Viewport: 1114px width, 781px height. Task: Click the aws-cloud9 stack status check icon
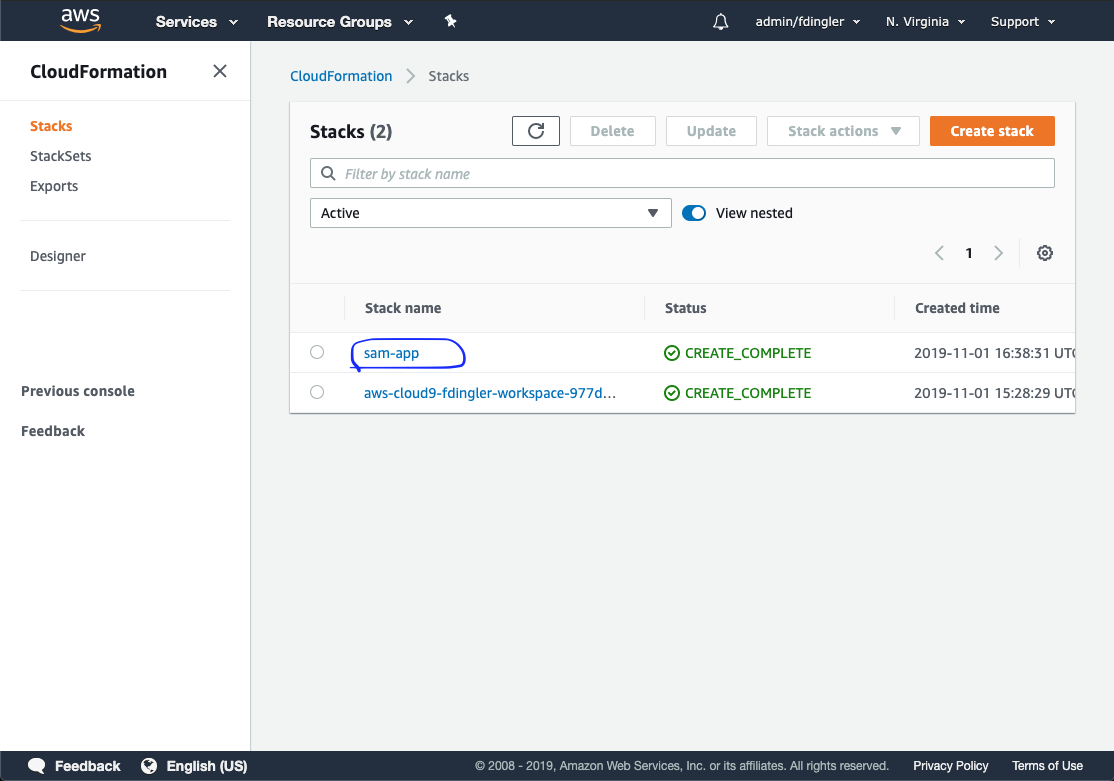[x=671, y=393]
